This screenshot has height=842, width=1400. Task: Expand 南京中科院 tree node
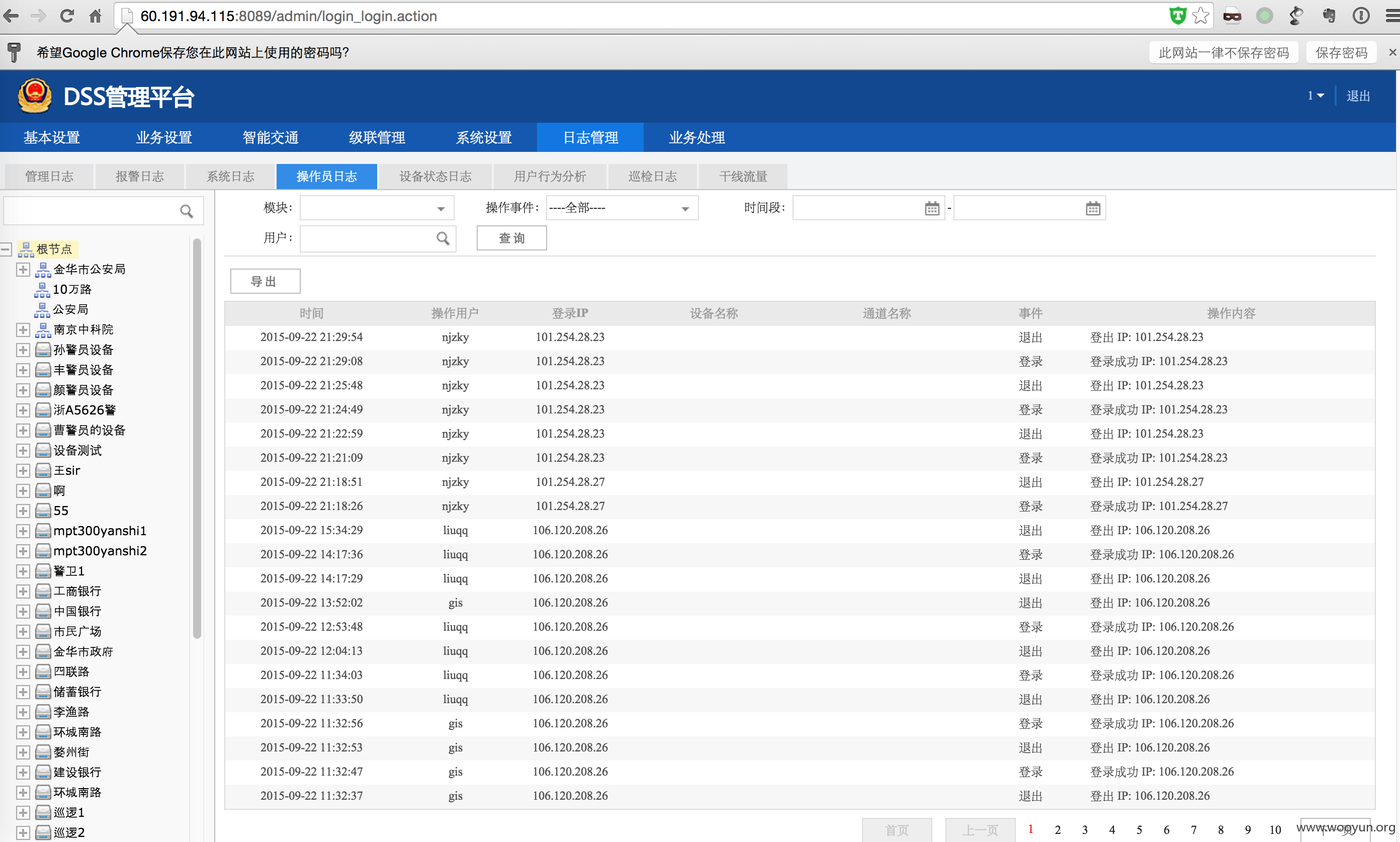point(23,329)
